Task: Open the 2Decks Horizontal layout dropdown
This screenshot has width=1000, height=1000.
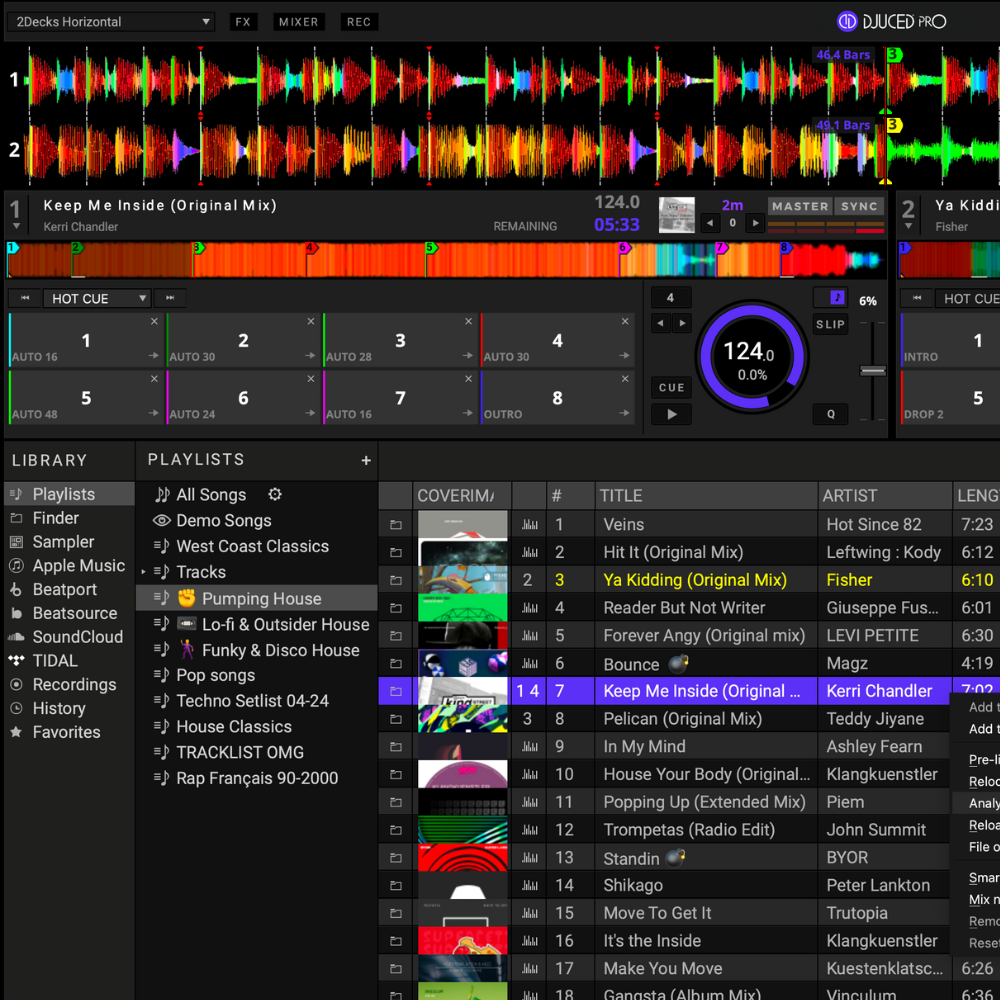Action: [110, 22]
